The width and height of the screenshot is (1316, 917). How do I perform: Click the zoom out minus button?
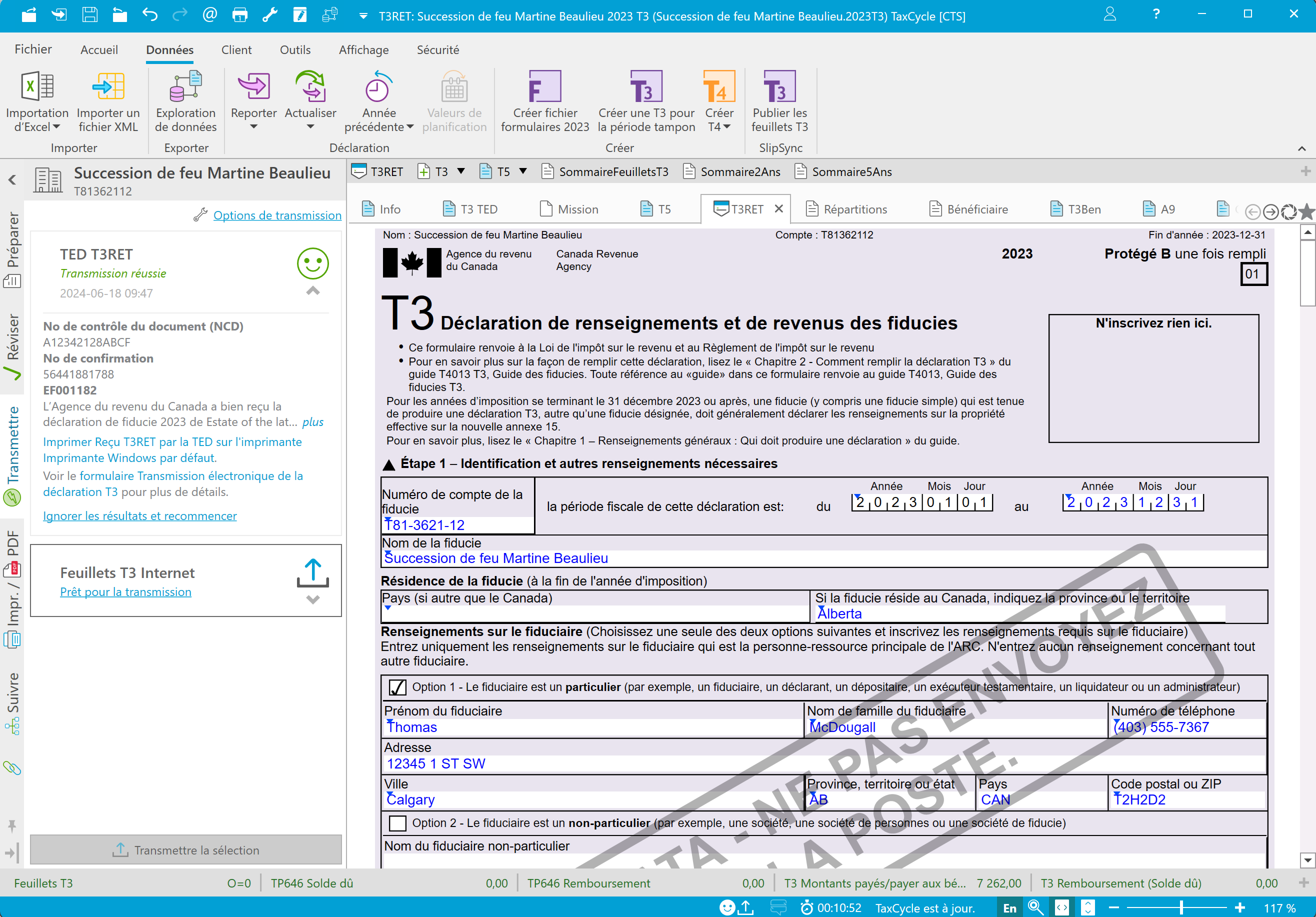click(x=1114, y=908)
